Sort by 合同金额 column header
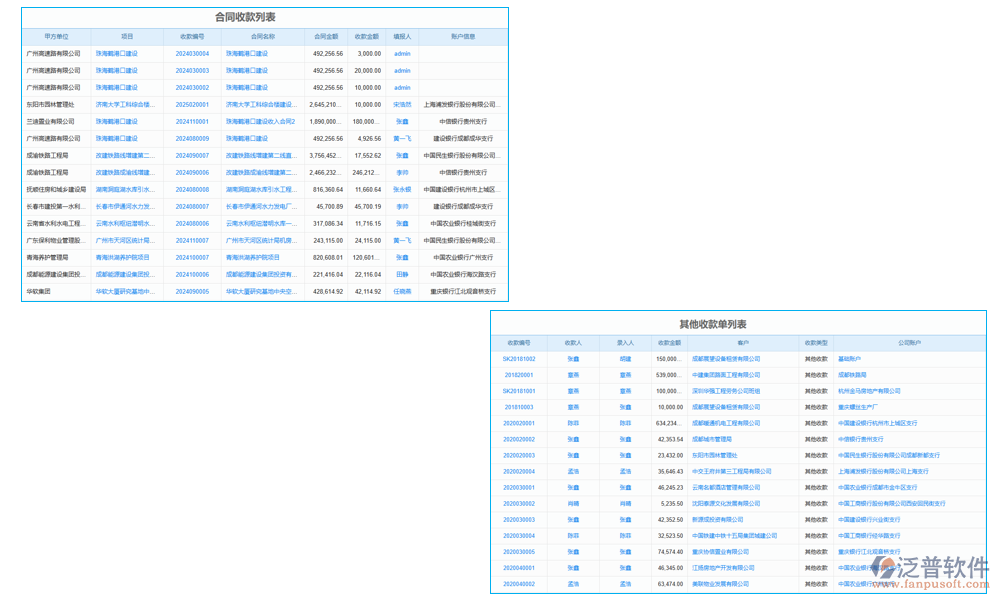Screen dimensions: 1000x600 click(327, 36)
